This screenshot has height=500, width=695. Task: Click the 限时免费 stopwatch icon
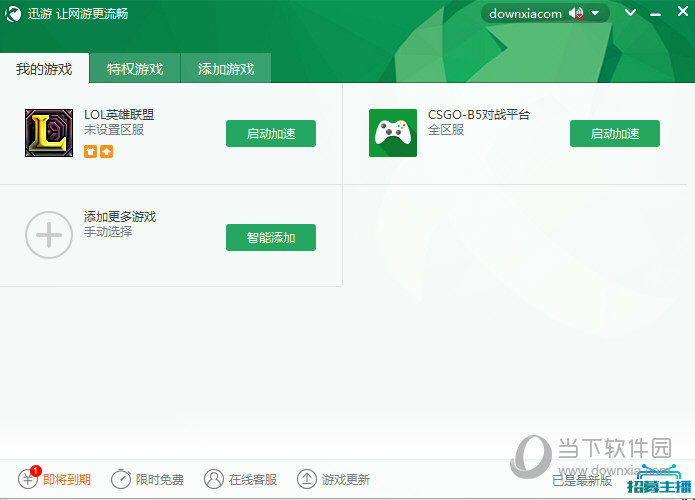coord(121,480)
